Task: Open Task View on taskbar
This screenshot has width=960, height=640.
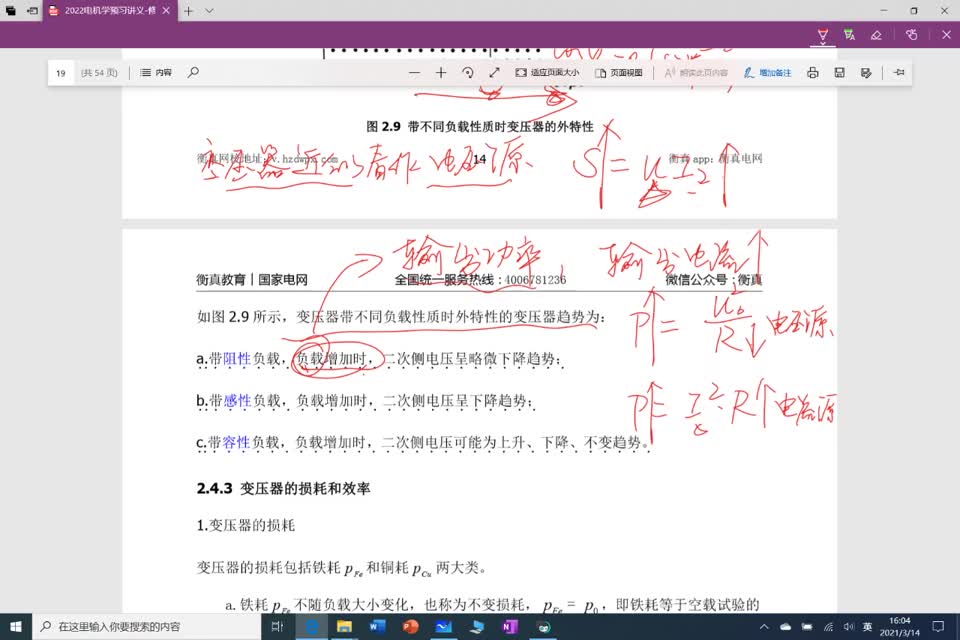Action: coord(277,627)
